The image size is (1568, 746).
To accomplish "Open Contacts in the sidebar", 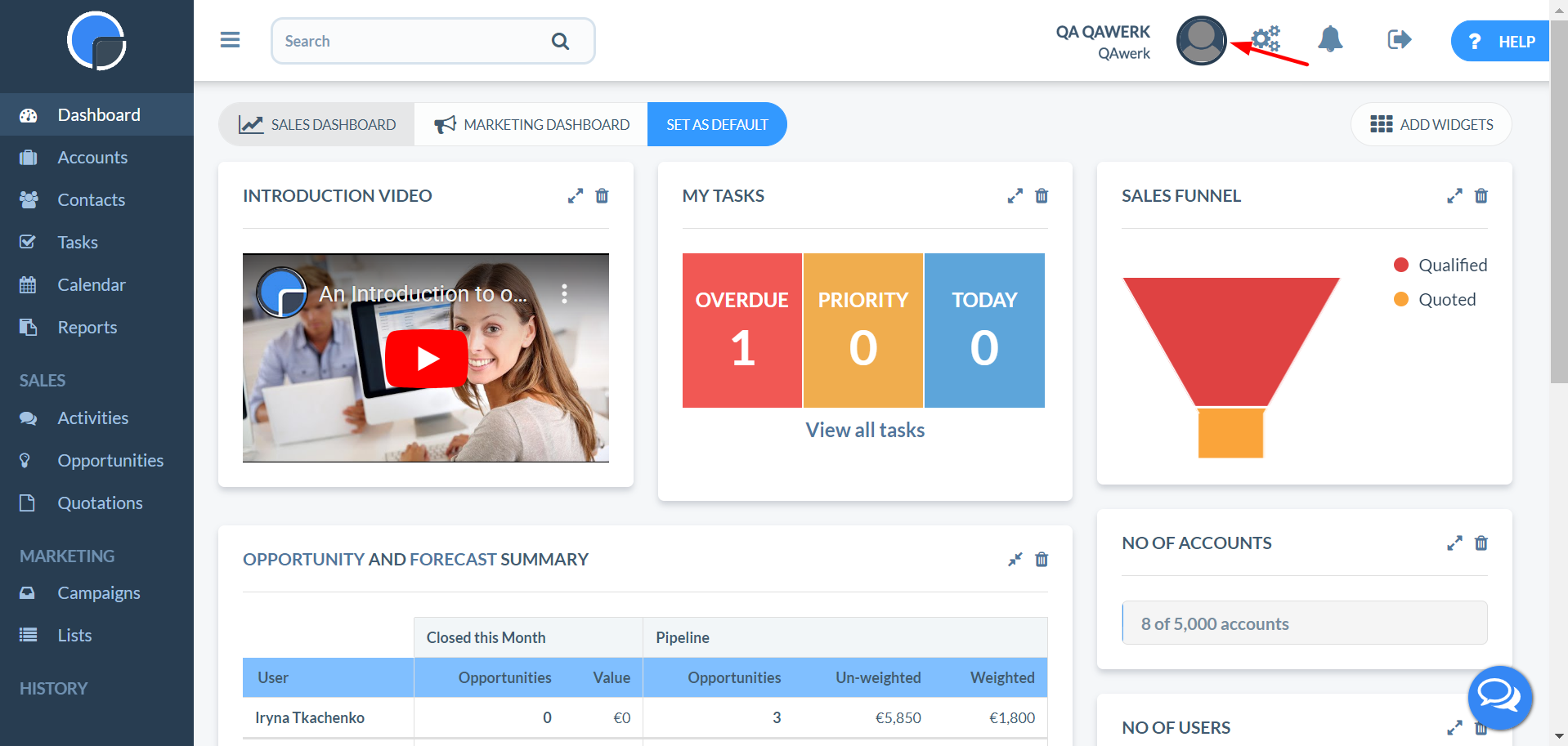I will [96, 199].
